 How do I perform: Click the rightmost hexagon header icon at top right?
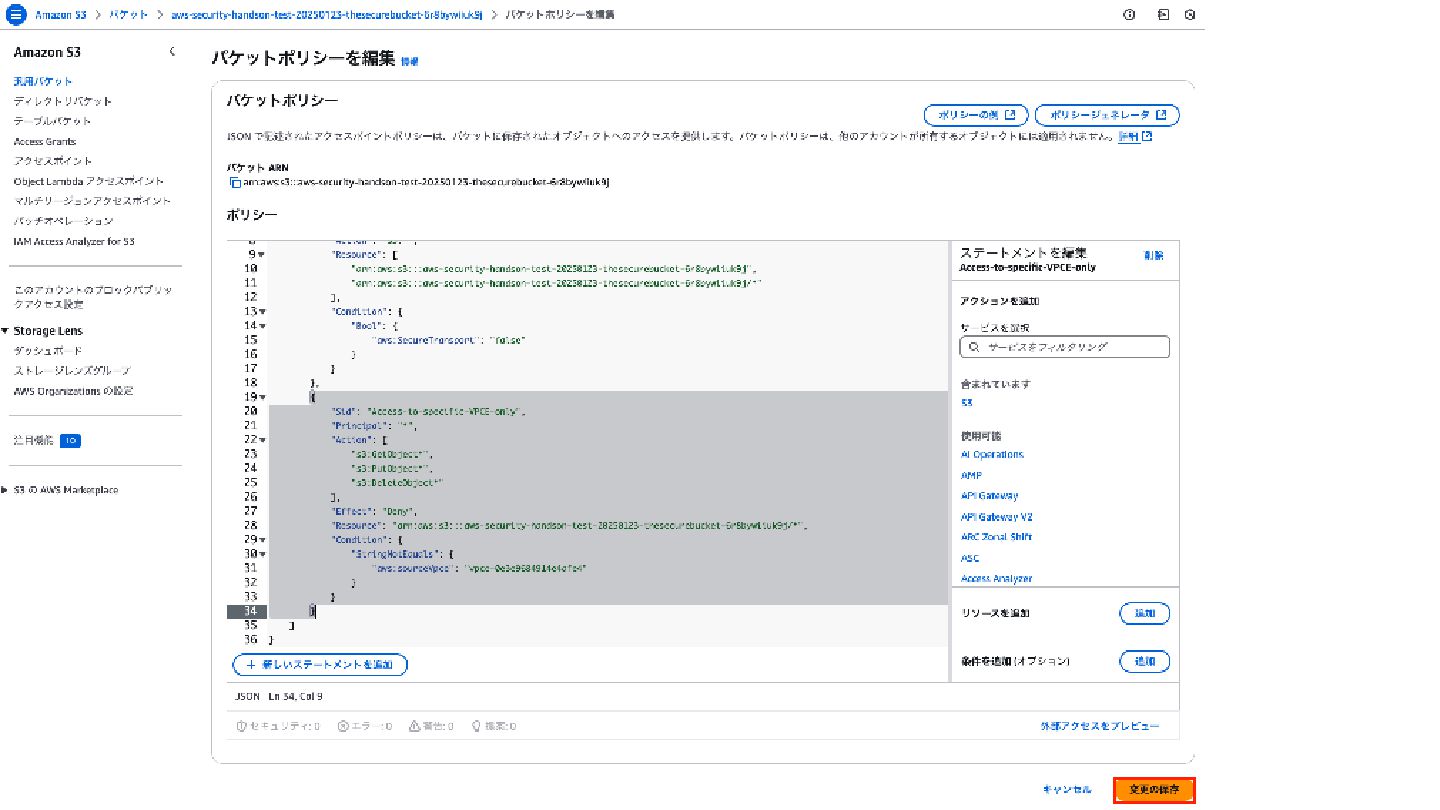[1189, 15]
